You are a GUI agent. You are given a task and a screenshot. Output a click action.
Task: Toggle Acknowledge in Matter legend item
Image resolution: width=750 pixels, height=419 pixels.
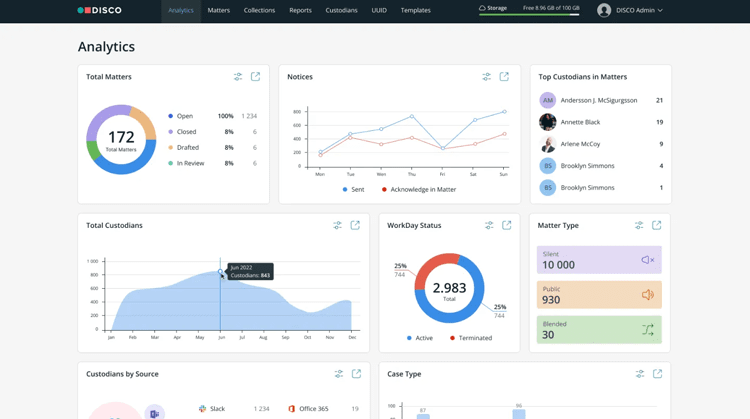point(418,189)
